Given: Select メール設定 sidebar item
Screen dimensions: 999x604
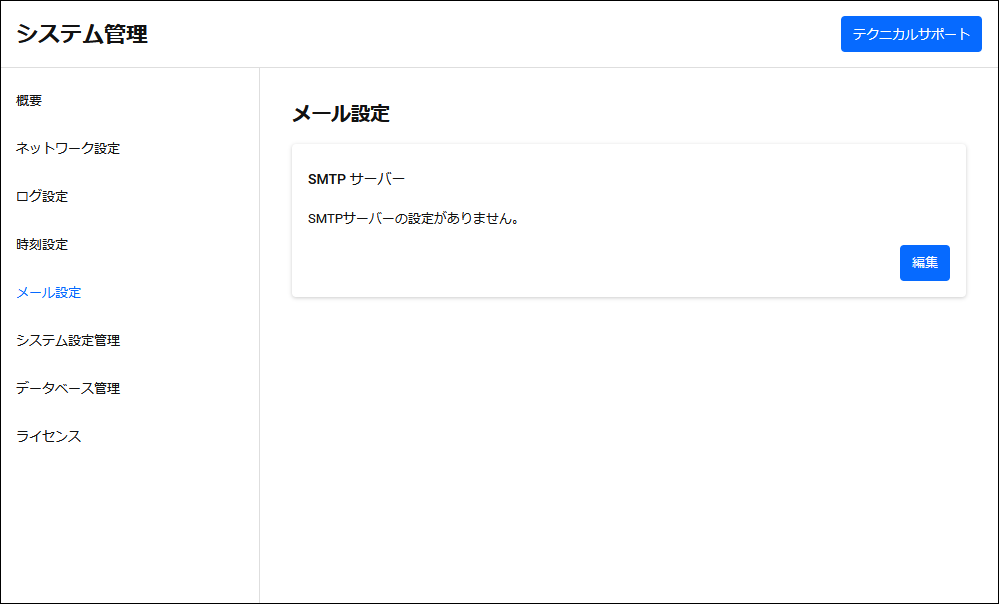Looking at the screenshot, I should click(x=49, y=292).
